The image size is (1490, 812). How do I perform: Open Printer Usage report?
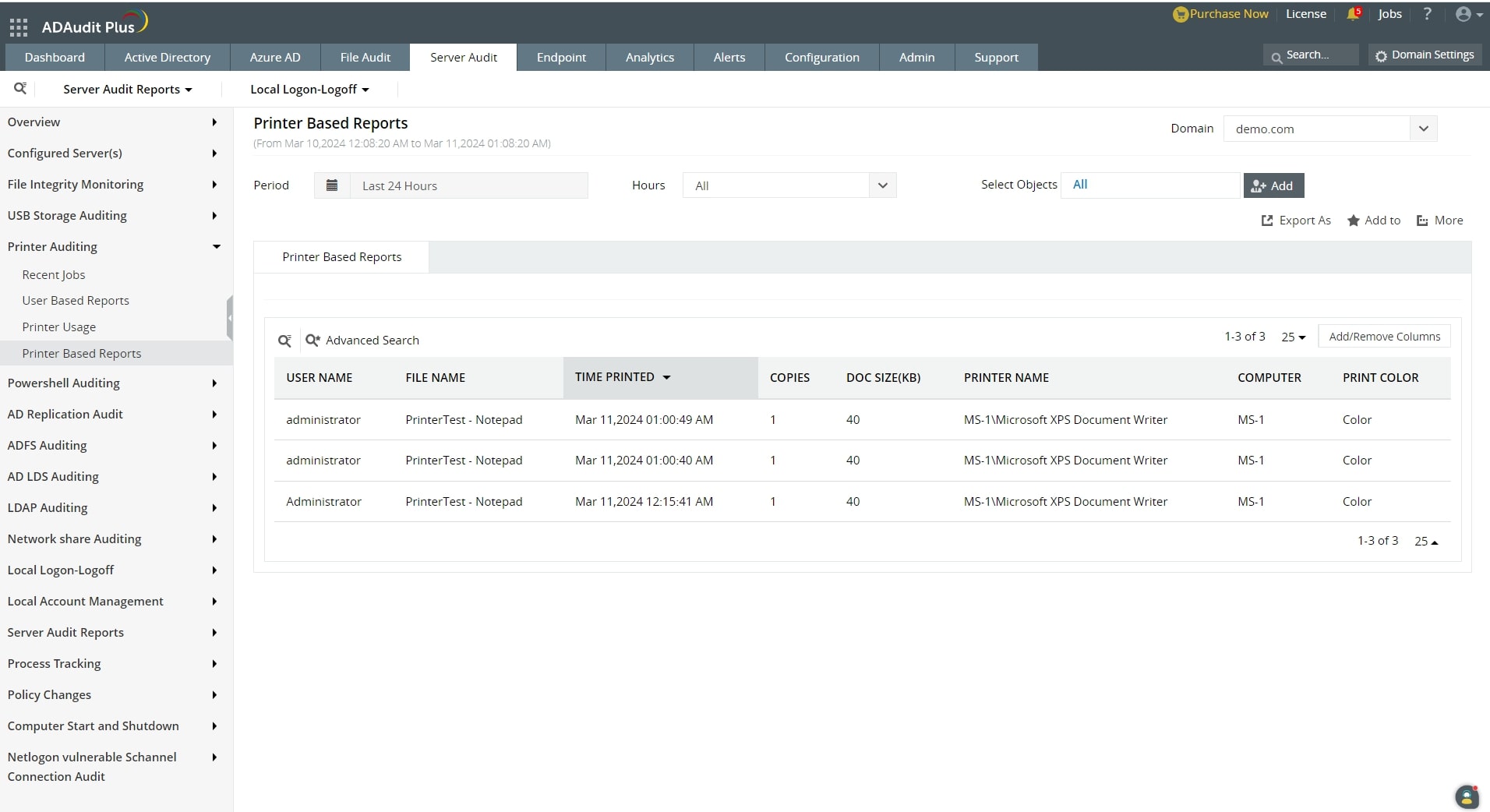pyautogui.click(x=59, y=327)
